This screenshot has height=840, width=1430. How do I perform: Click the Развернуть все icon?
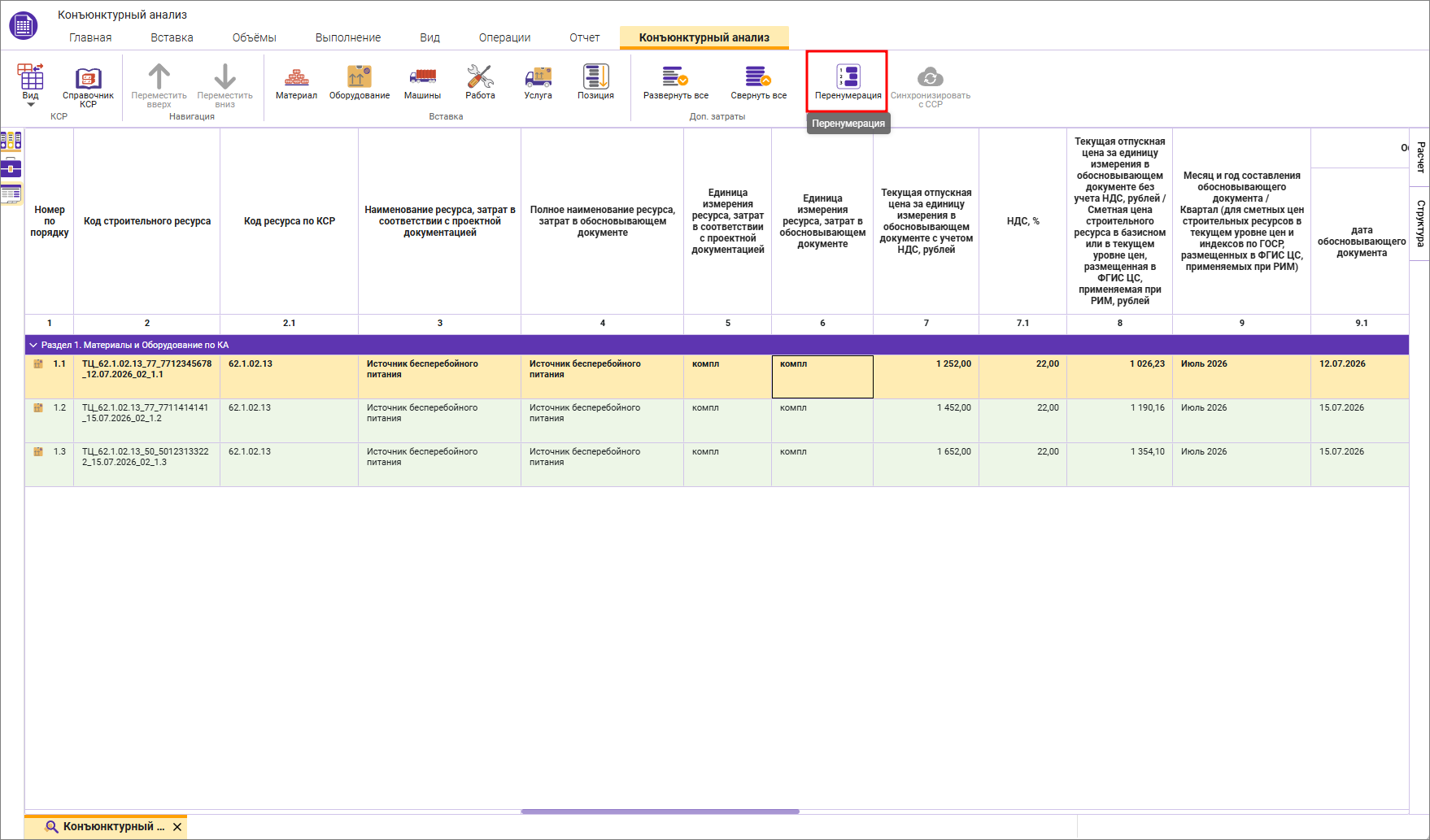(675, 76)
